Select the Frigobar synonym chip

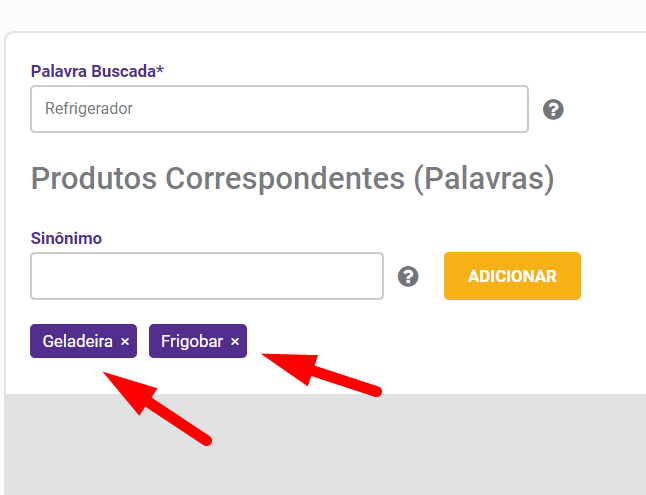coord(198,341)
